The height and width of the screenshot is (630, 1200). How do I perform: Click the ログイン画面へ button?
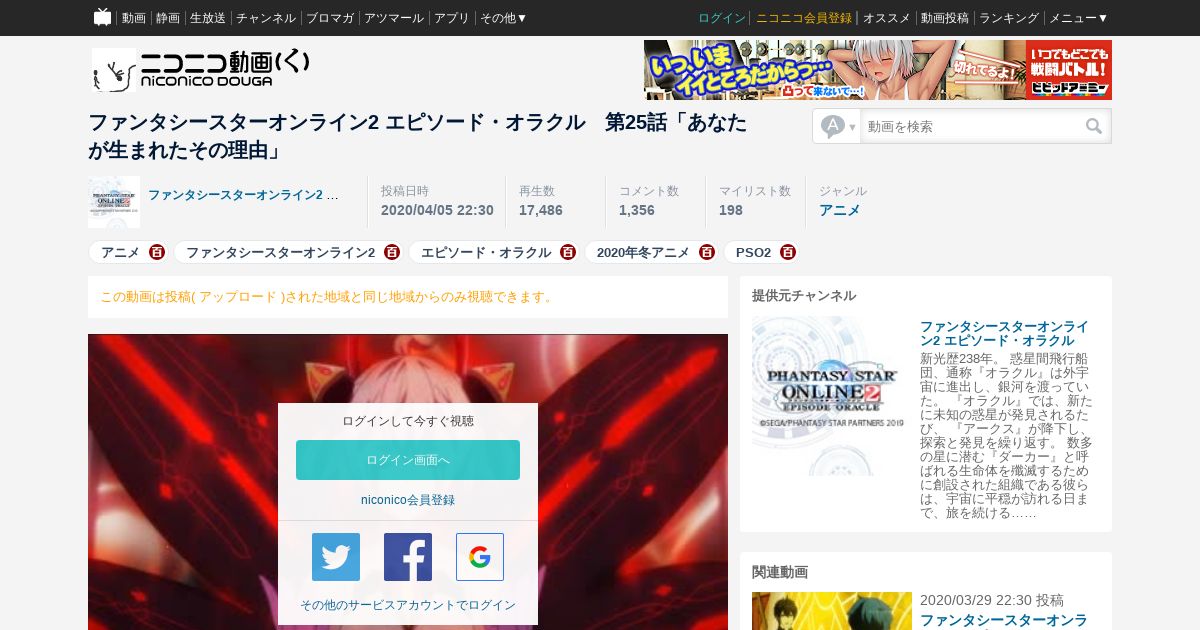(408, 460)
